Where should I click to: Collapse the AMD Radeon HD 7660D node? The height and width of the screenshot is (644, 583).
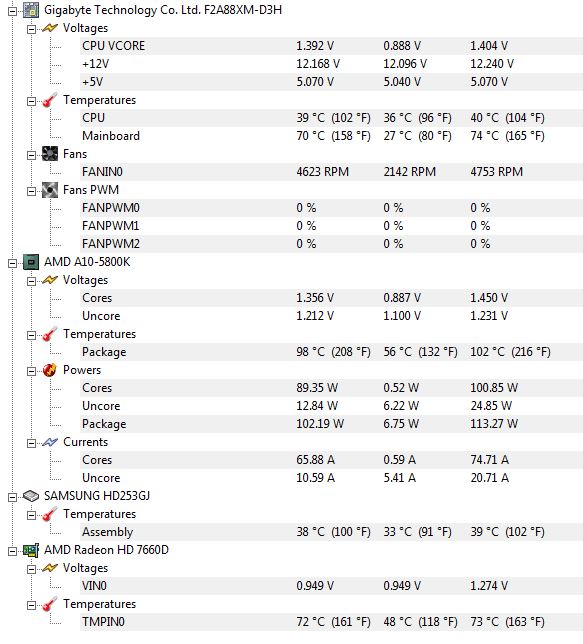click(x=13, y=551)
